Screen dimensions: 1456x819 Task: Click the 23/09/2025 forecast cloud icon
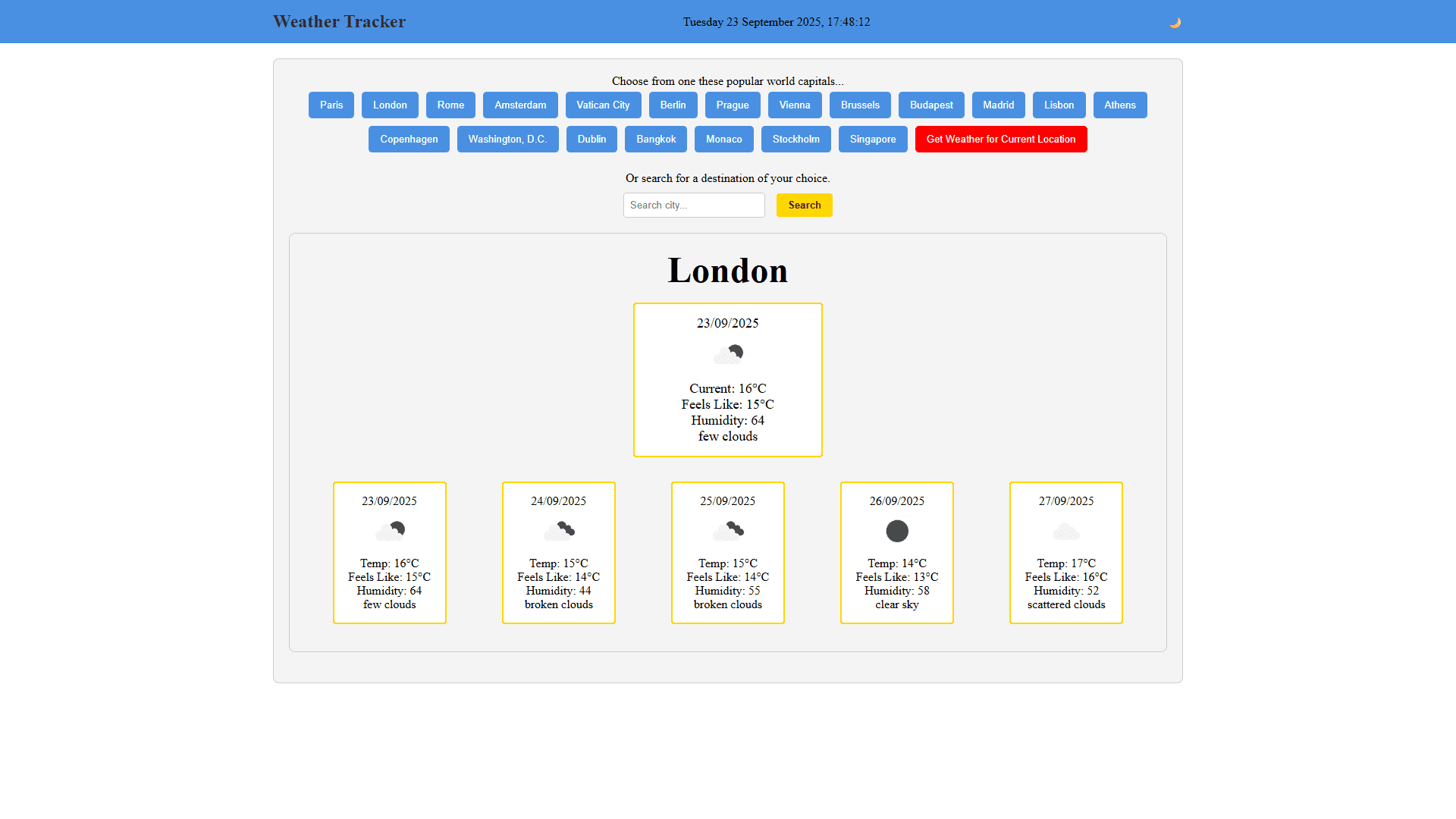(390, 531)
